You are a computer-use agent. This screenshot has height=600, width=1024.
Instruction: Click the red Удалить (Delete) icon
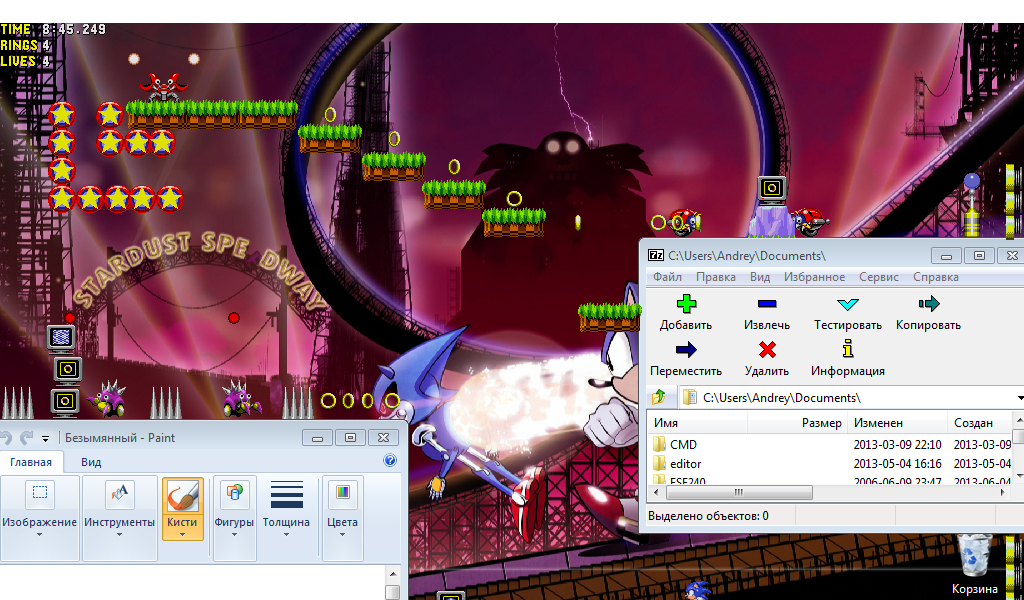767,350
